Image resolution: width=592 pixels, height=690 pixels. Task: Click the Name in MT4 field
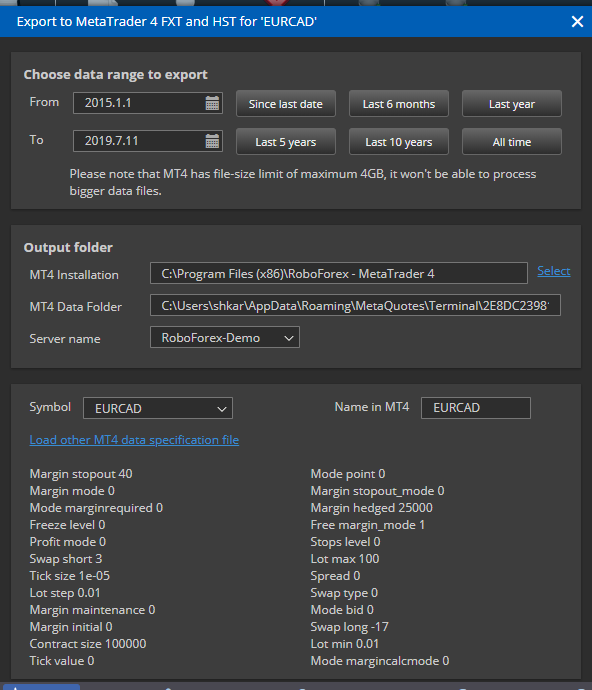click(476, 407)
